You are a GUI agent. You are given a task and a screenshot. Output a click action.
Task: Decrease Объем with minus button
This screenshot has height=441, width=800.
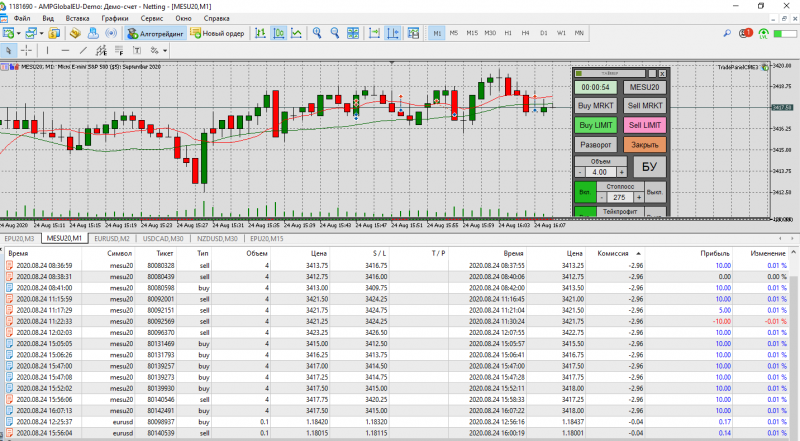point(580,173)
